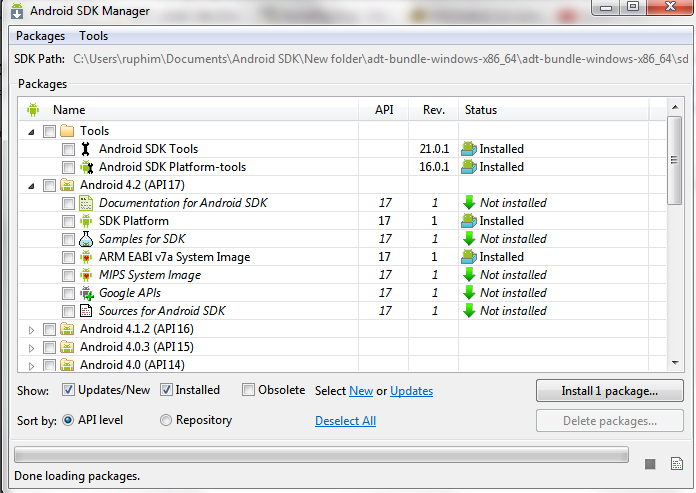Click the package list vertical scrollbar thumb

675,160
